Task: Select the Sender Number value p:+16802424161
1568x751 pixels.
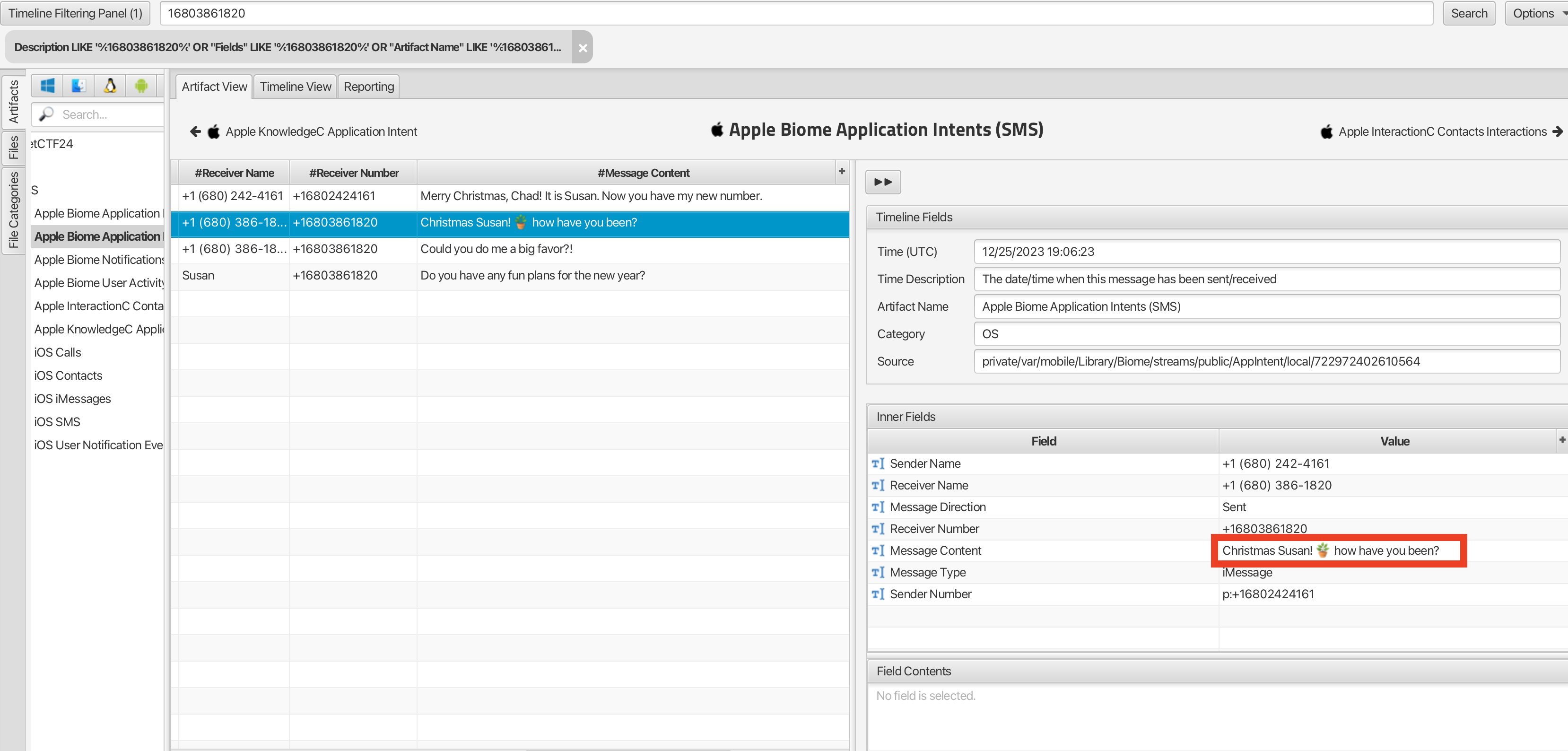Action: (x=1268, y=594)
